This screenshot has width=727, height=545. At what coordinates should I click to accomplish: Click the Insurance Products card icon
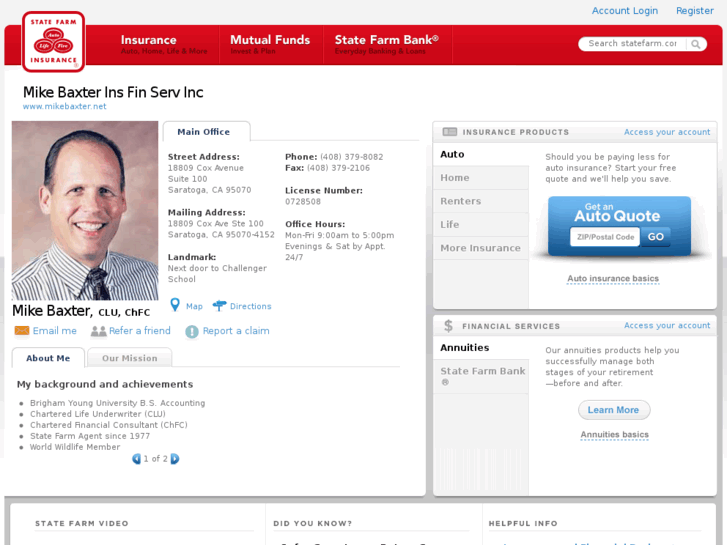449,132
